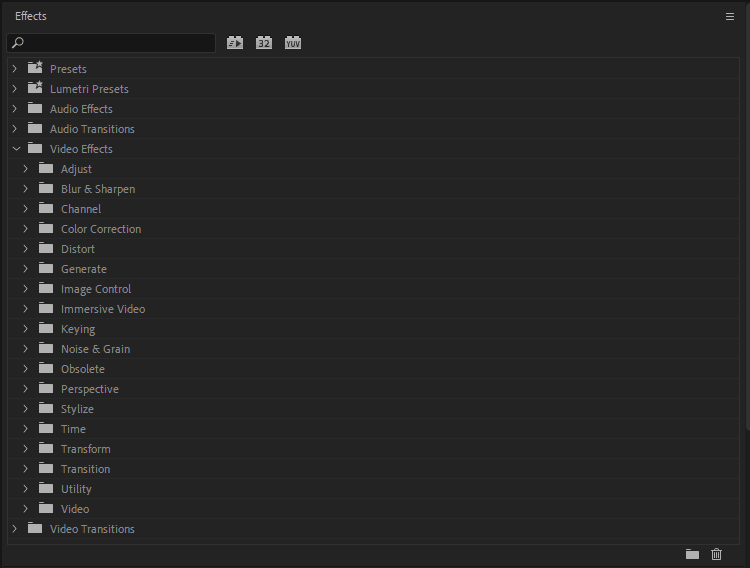Expand the Audio Effects folder
The width and height of the screenshot is (750, 568).
tap(15, 109)
